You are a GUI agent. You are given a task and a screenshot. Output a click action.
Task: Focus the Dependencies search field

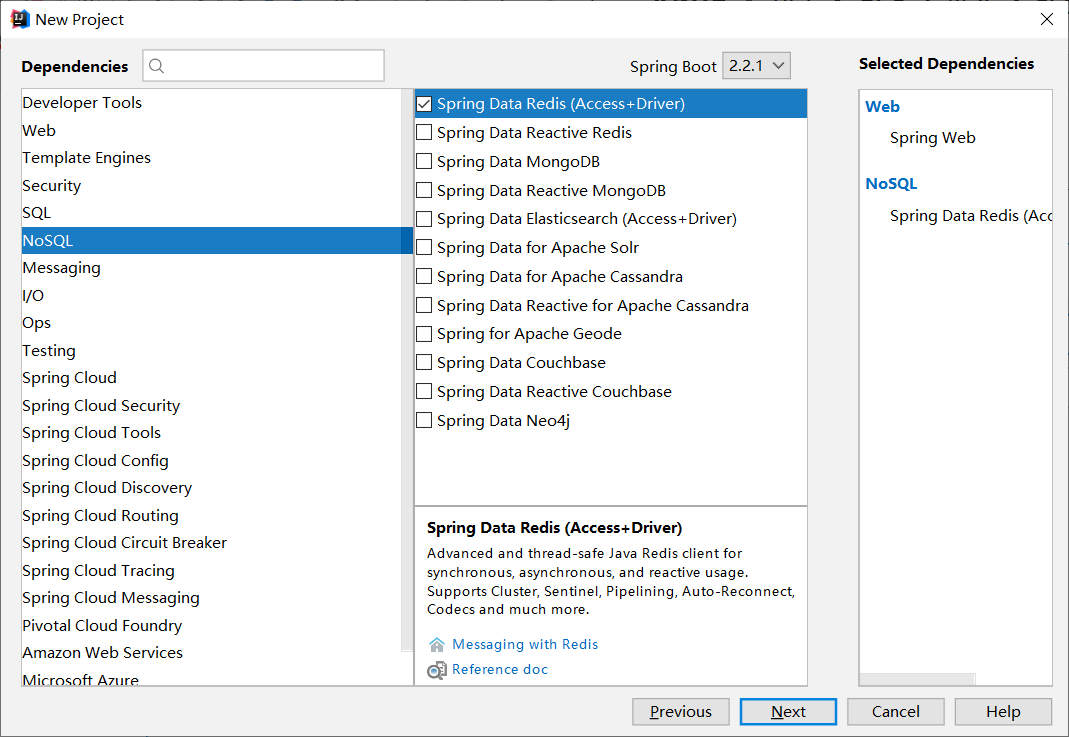point(263,66)
